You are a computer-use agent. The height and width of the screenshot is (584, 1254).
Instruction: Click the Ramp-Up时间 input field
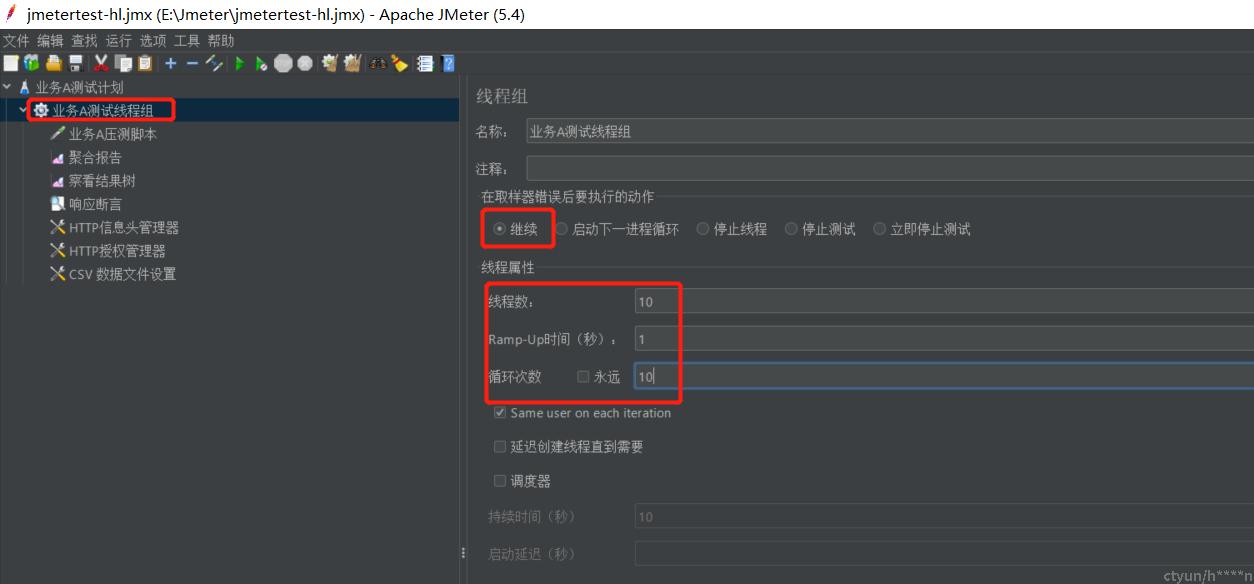click(944, 339)
